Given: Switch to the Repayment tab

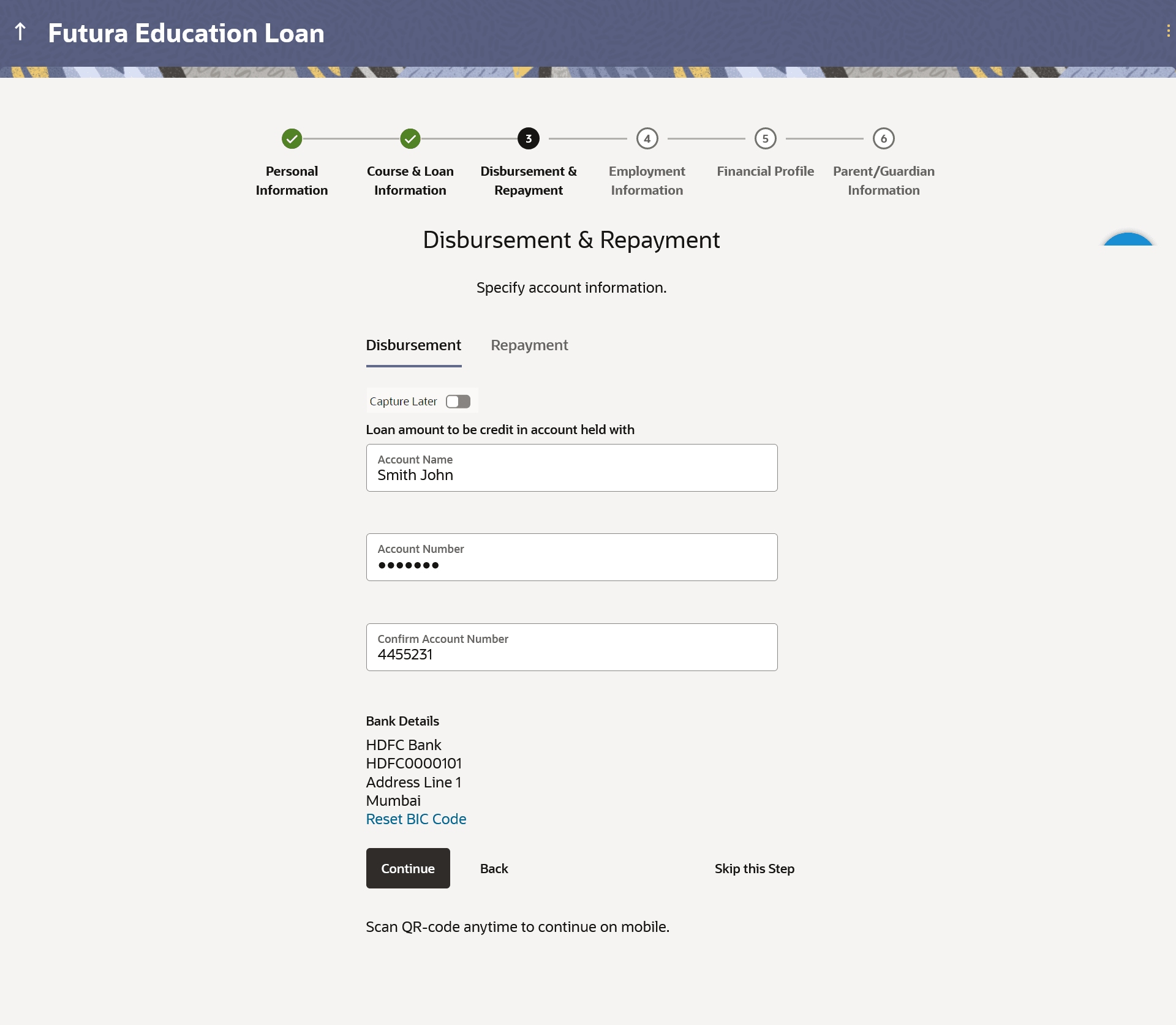Looking at the screenshot, I should pyautogui.click(x=529, y=345).
